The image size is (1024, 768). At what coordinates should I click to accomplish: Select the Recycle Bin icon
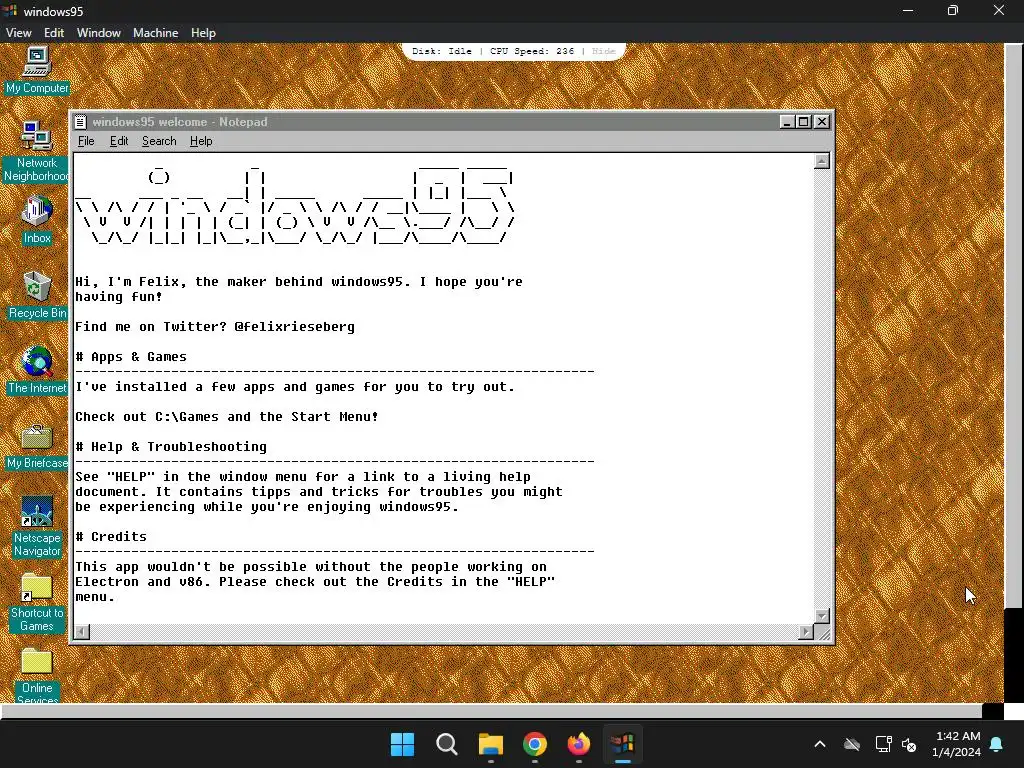coord(37,295)
